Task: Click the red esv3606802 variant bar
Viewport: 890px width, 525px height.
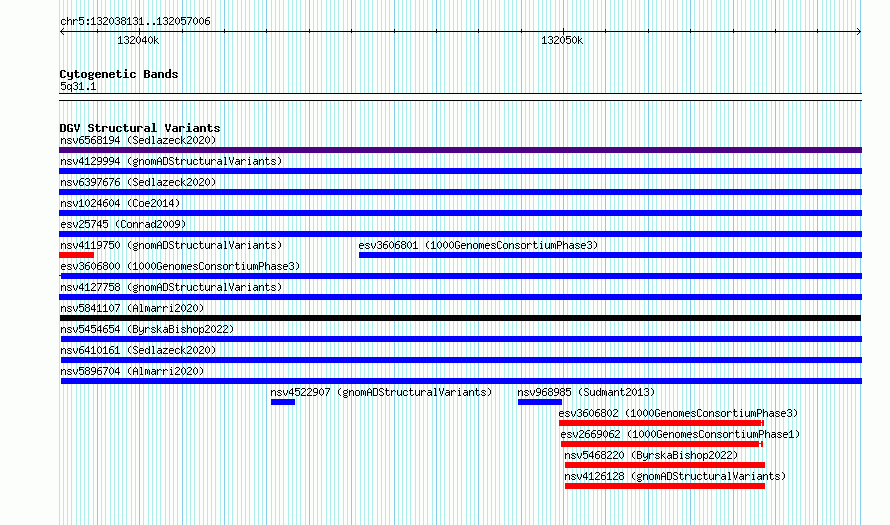Action: (x=661, y=423)
